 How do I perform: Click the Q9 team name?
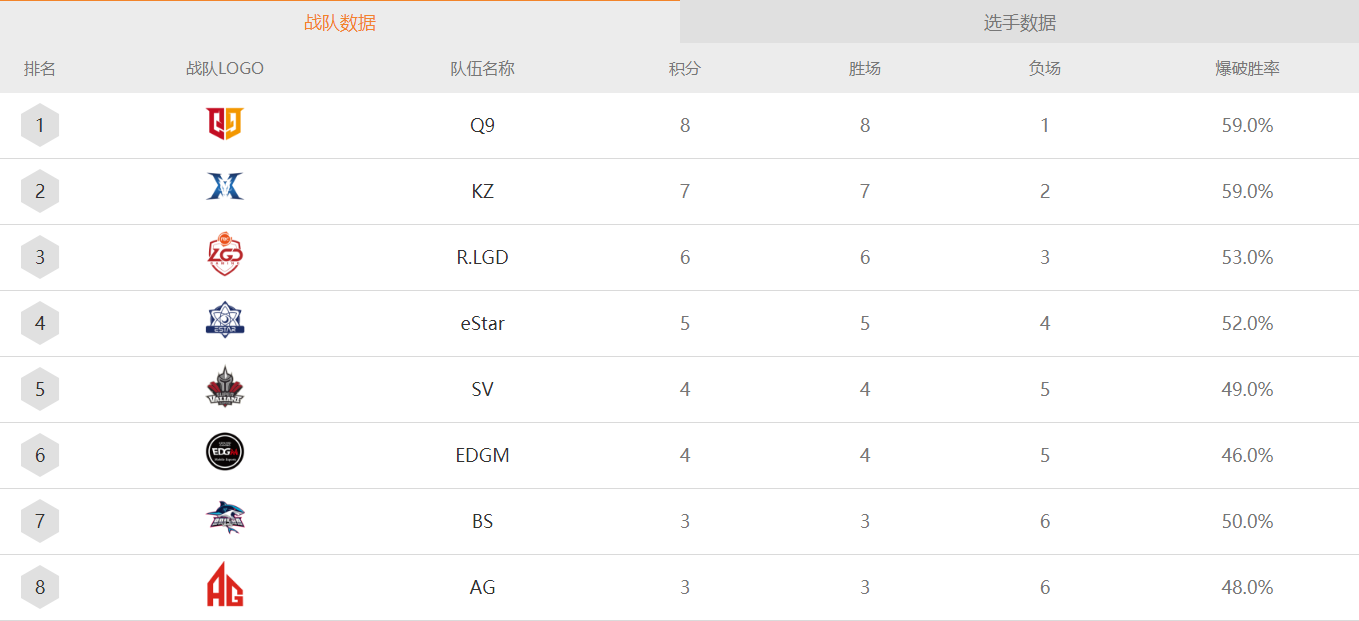tap(482, 126)
